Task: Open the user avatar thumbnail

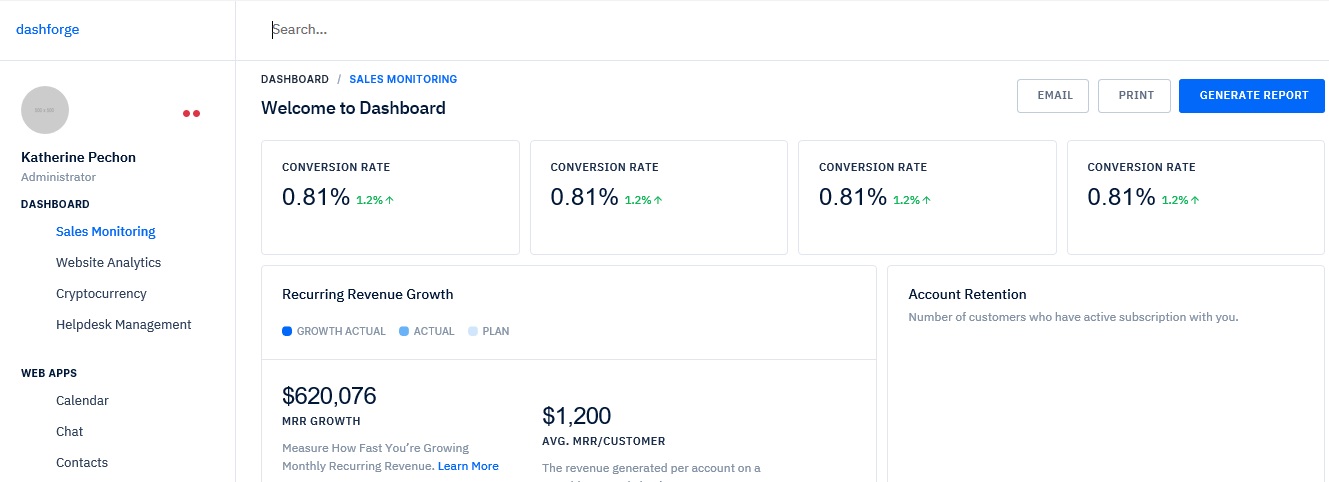Action: (45, 110)
